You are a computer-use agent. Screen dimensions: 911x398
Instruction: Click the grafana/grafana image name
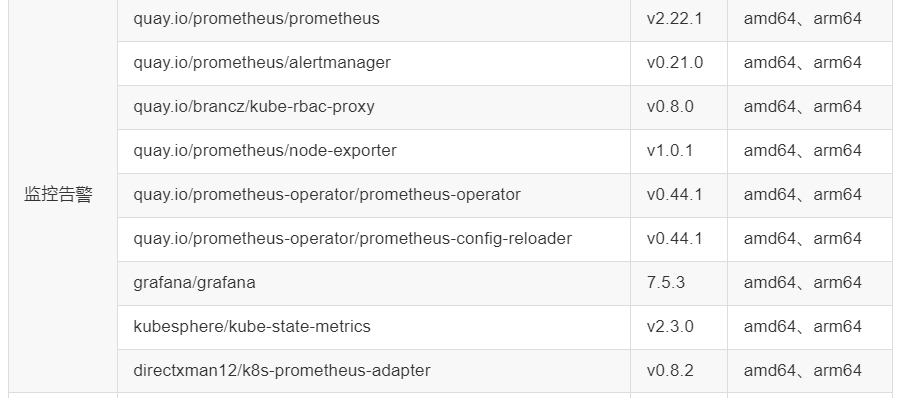[194, 283]
